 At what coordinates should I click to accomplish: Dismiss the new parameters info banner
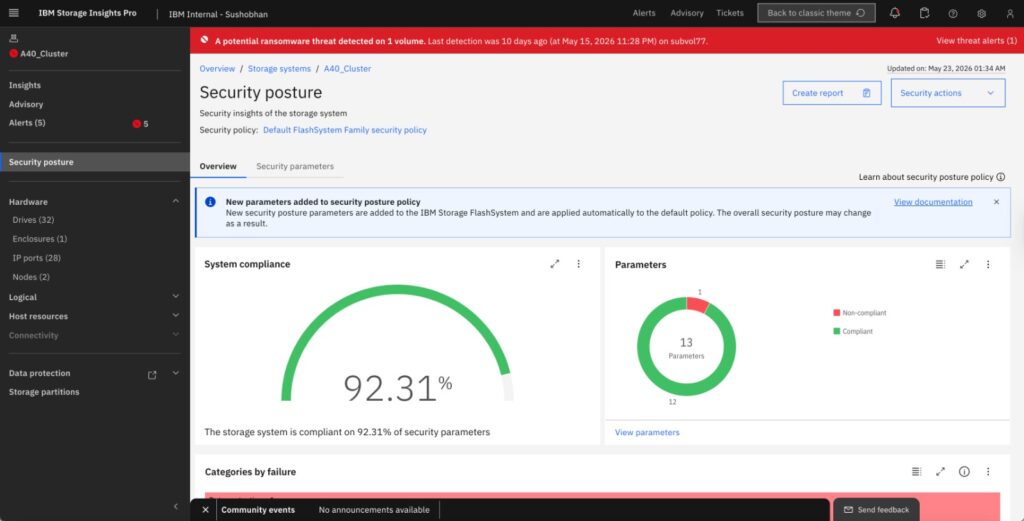(x=996, y=202)
